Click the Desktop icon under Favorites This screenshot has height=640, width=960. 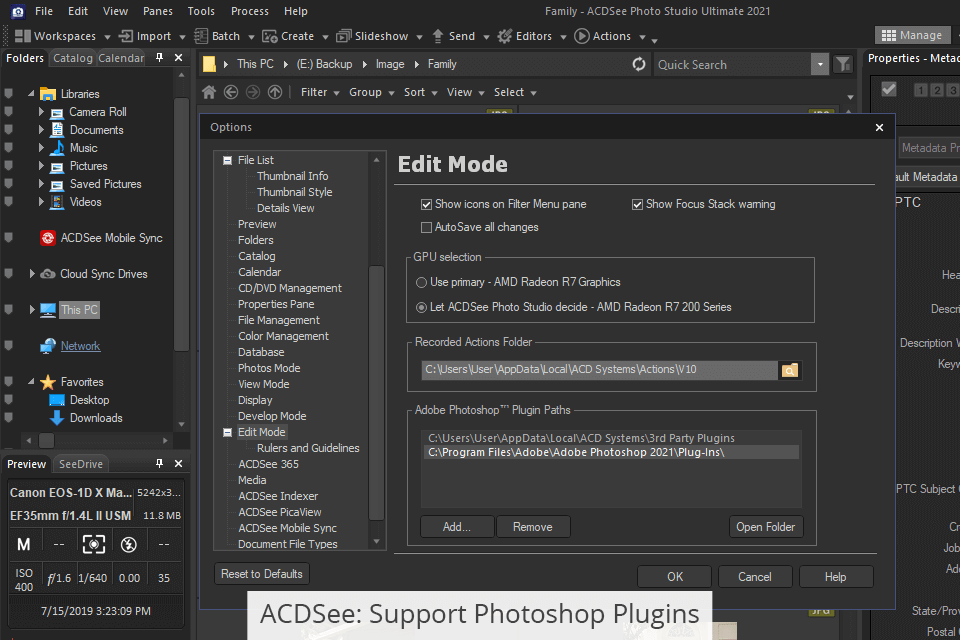pyautogui.click(x=57, y=400)
